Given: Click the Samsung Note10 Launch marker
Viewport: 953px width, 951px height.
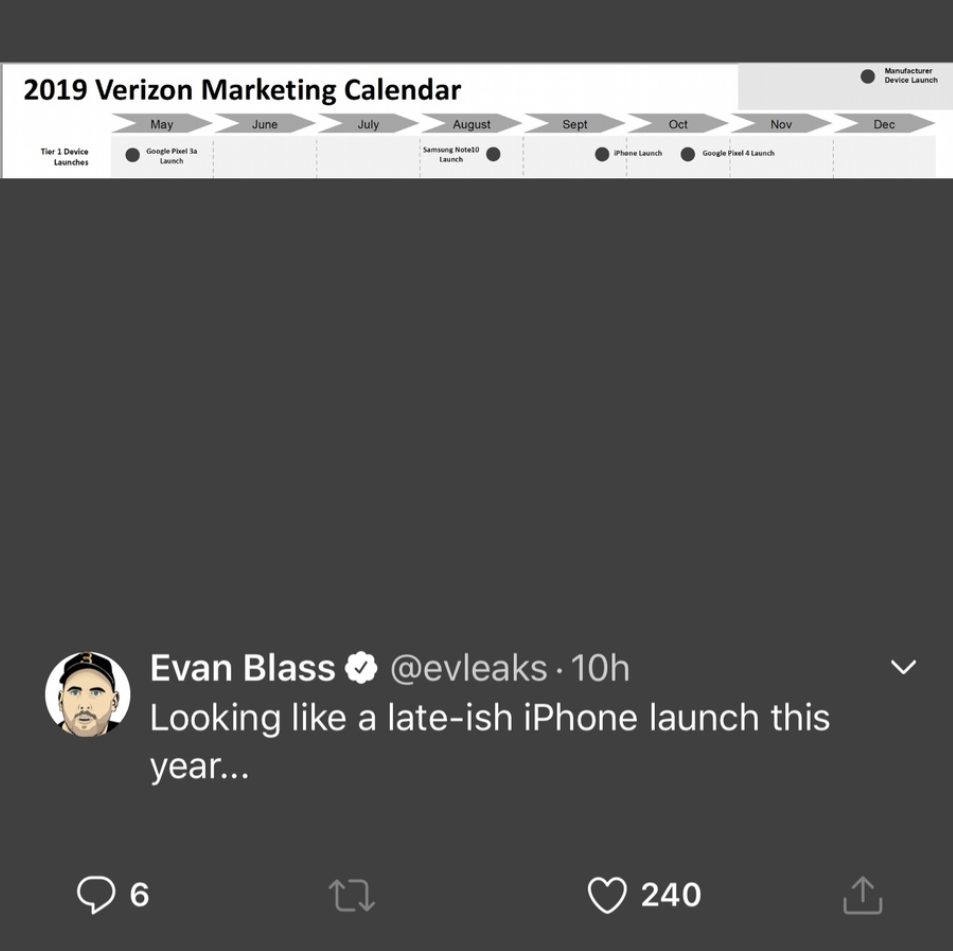Looking at the screenshot, I should click(493, 156).
